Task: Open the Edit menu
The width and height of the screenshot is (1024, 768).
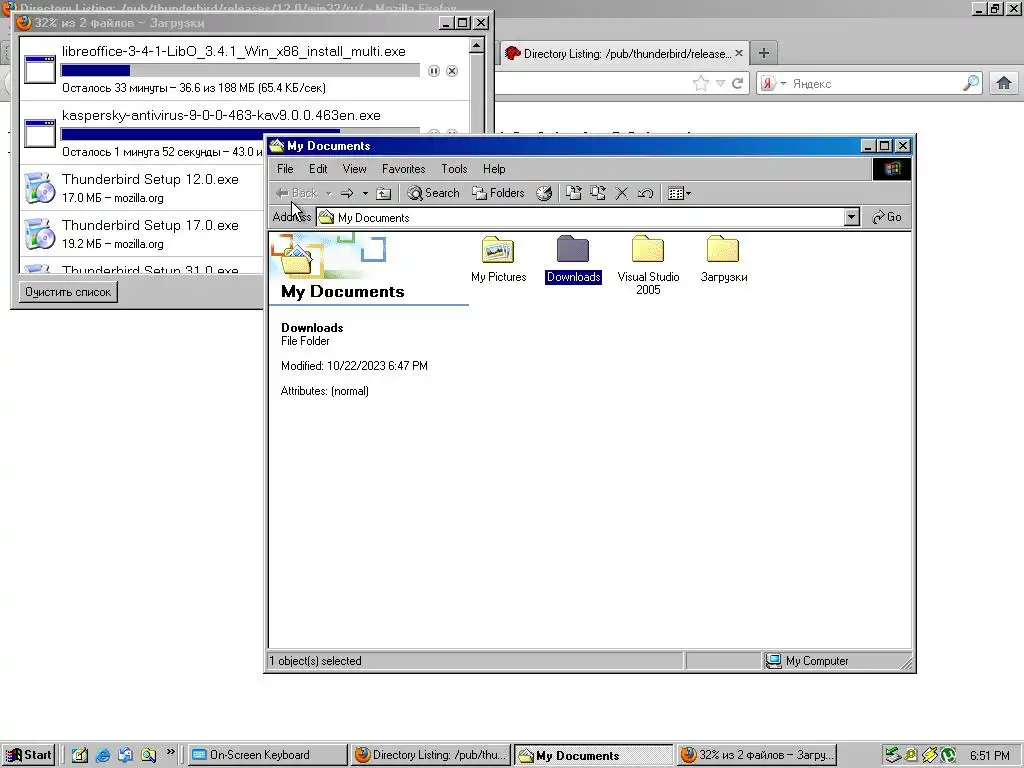Action: (318, 169)
